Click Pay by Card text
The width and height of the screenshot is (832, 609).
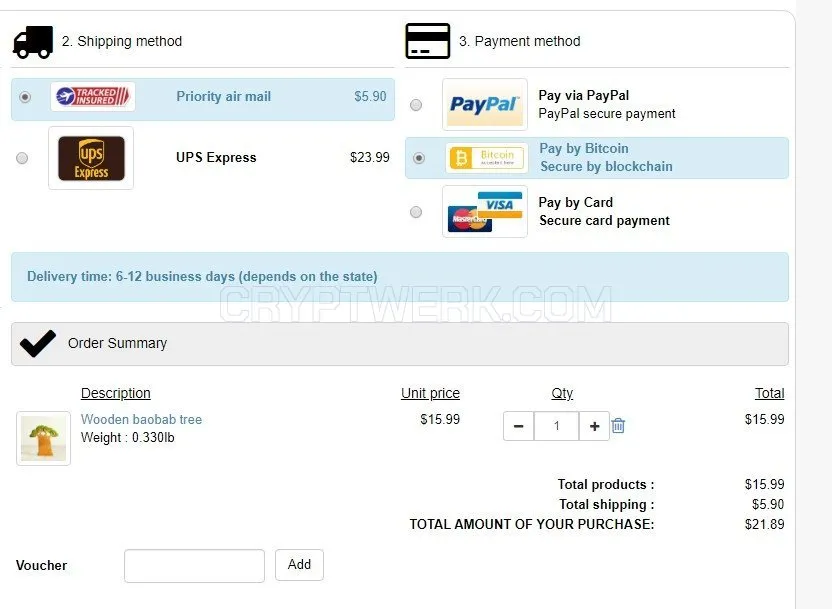click(576, 203)
